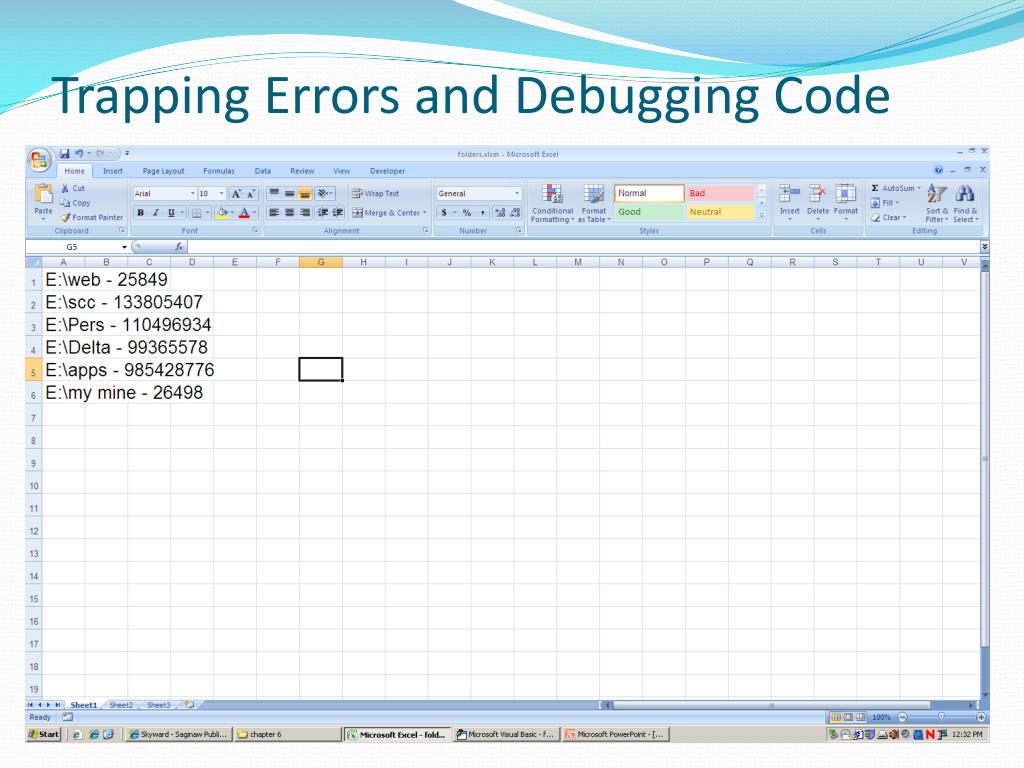Image resolution: width=1024 pixels, height=768 pixels.
Task: Apply the red font color
Action: 244,213
